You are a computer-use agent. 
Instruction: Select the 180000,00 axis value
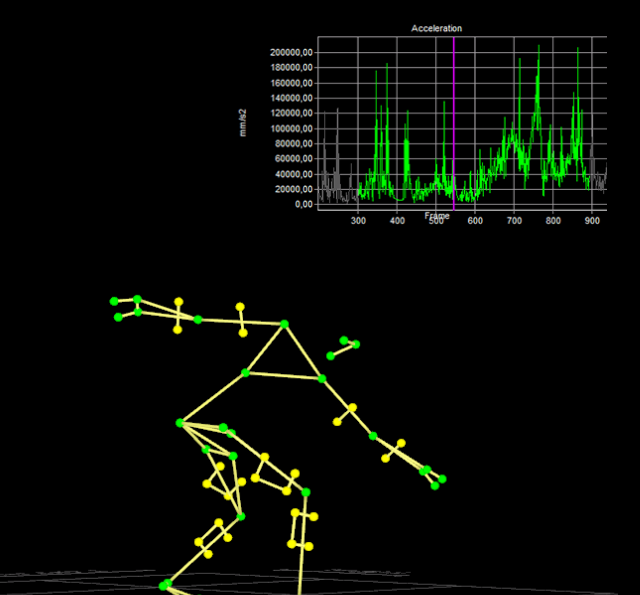(x=291, y=67)
